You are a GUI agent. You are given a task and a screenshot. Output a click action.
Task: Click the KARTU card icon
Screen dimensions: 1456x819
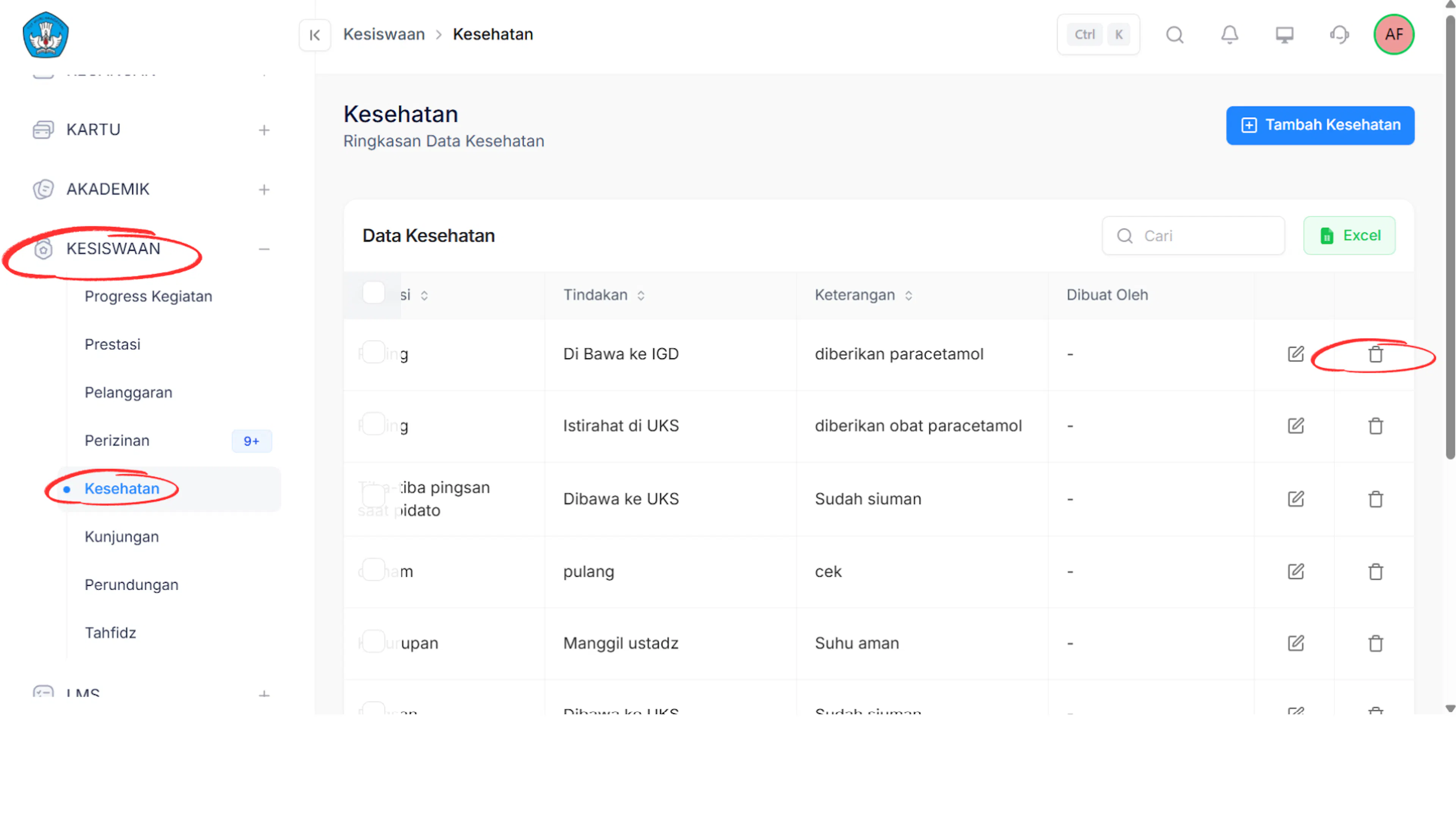pyautogui.click(x=43, y=129)
